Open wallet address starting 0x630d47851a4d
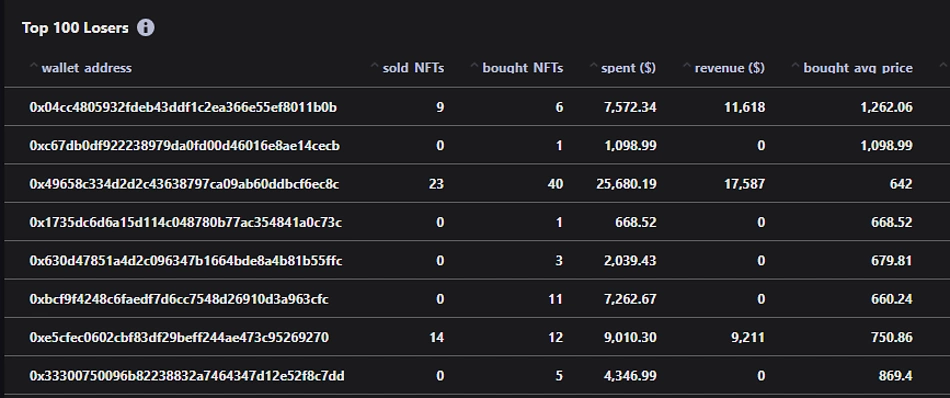950x398 pixels. point(185,260)
